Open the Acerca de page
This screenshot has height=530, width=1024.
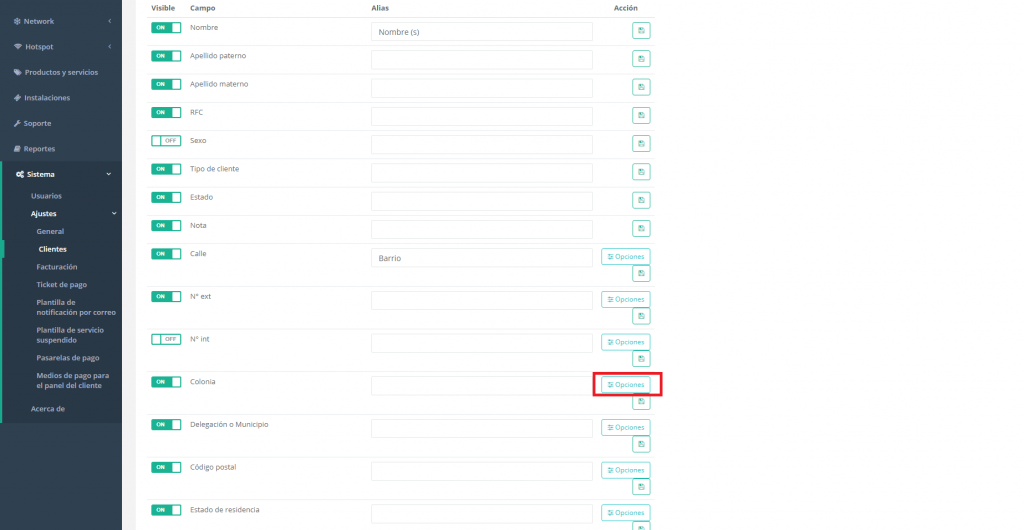[48, 409]
